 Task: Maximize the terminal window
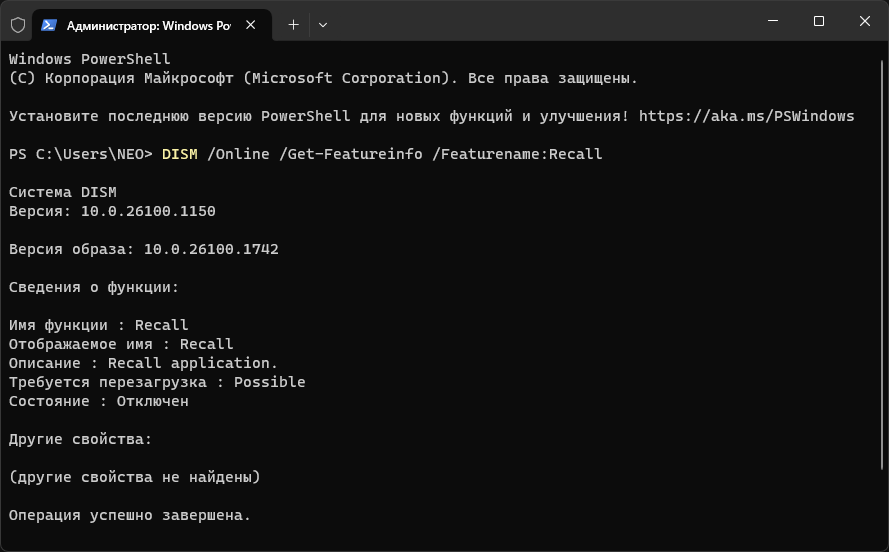819,21
